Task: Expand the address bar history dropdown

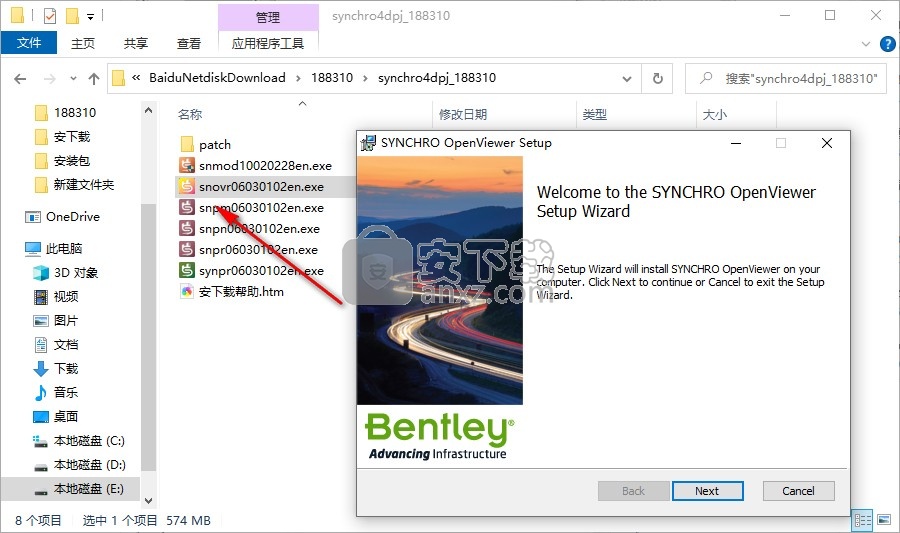Action: point(627,79)
